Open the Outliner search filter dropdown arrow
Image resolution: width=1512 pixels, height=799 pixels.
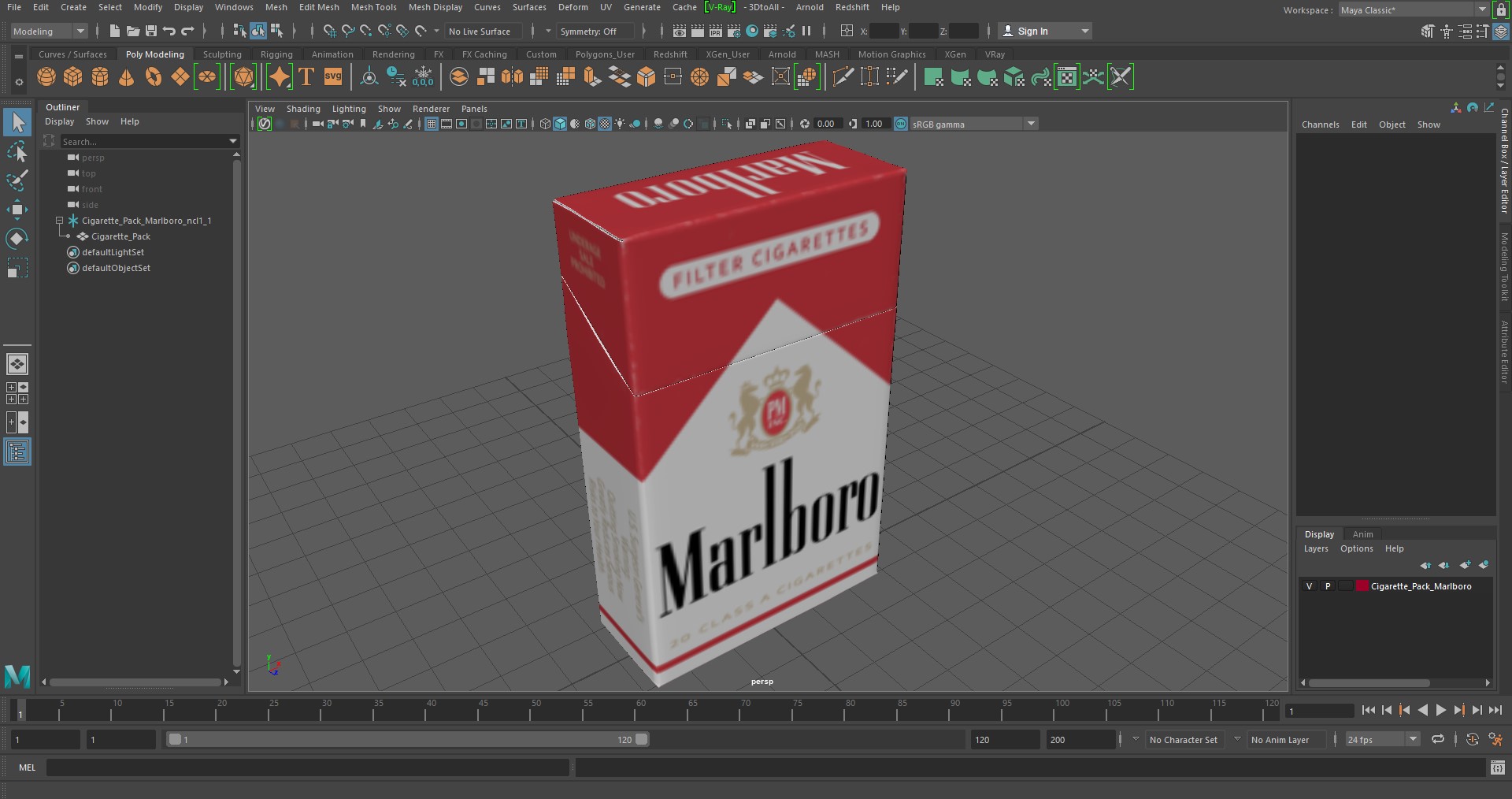233,141
